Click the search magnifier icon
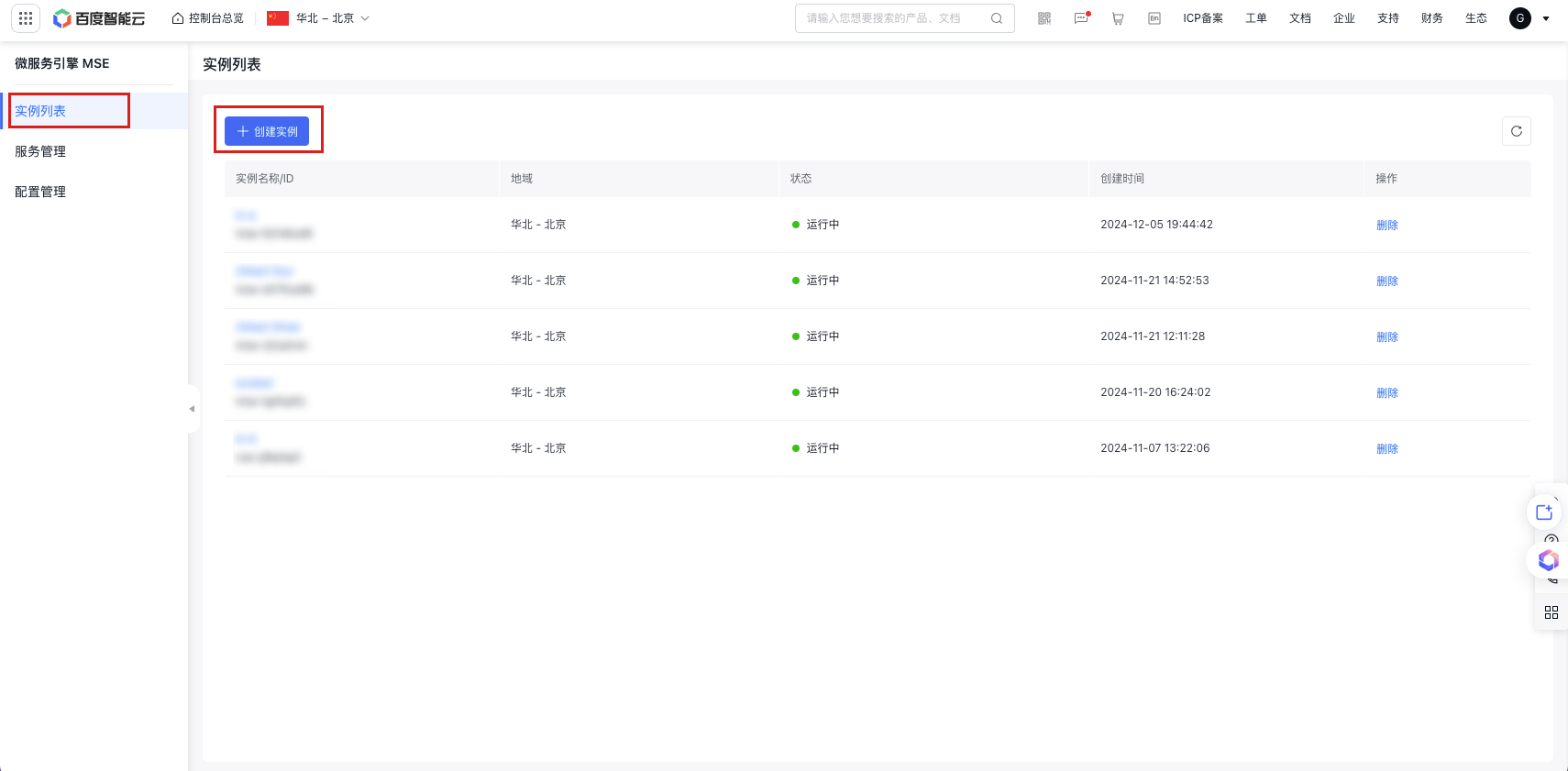Screen dimensions: 1568x771 [x=997, y=18]
